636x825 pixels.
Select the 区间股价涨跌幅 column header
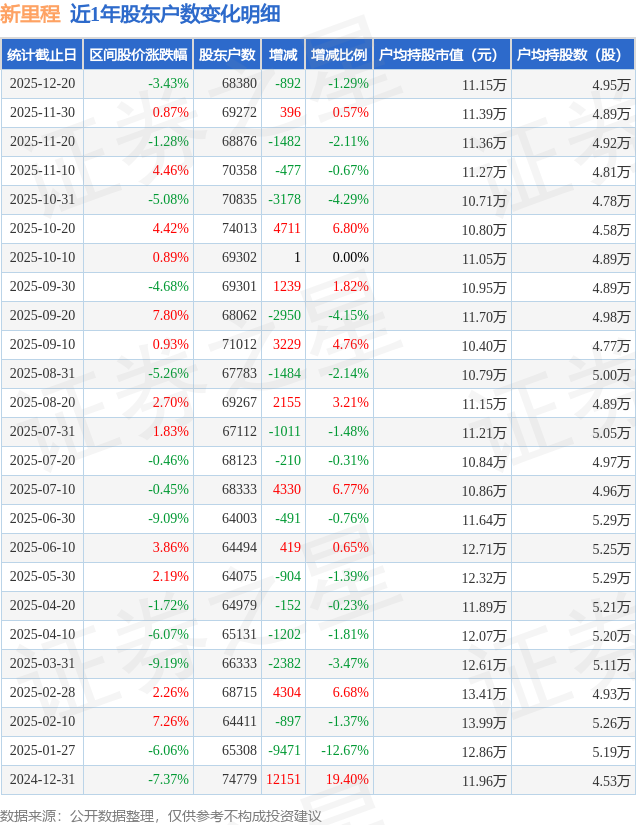[137, 55]
